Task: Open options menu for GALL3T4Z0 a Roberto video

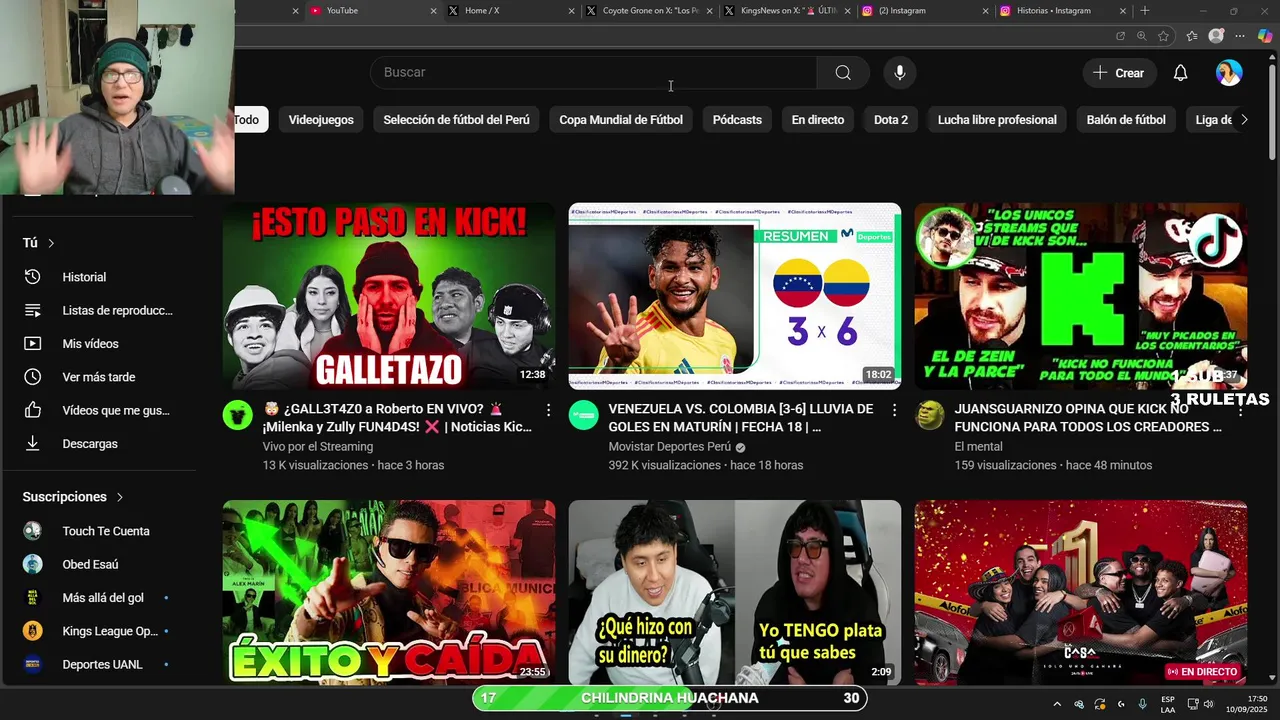Action: pos(548,410)
